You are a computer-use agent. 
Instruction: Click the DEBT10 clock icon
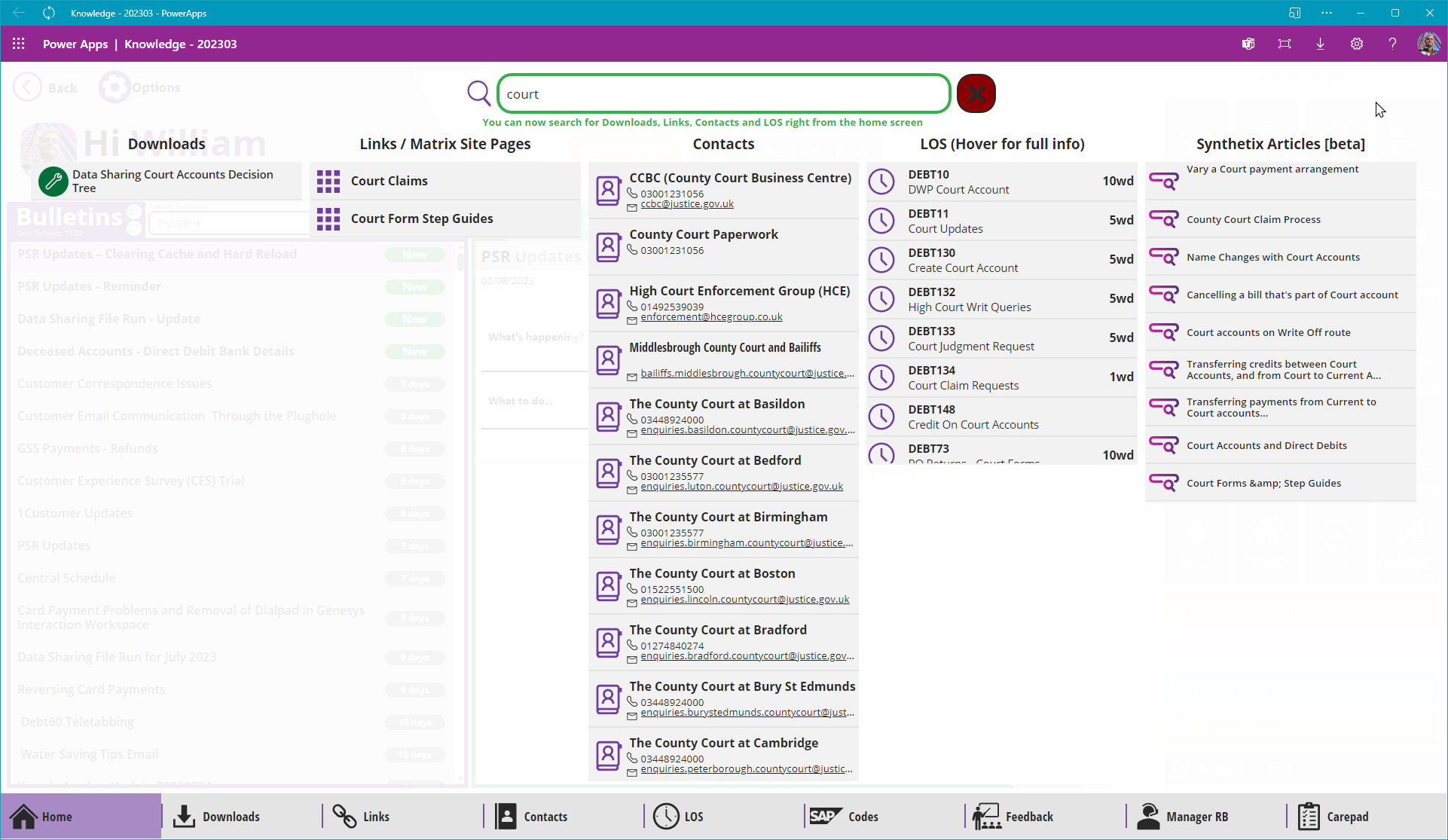(881, 182)
